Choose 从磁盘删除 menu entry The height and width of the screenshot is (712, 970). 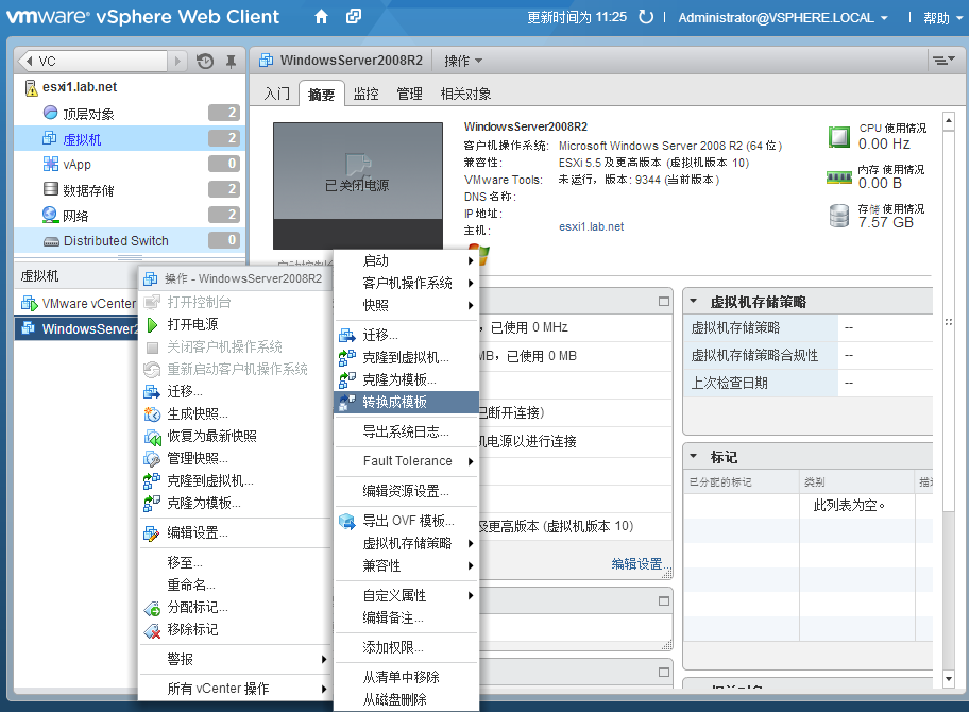pos(406,700)
